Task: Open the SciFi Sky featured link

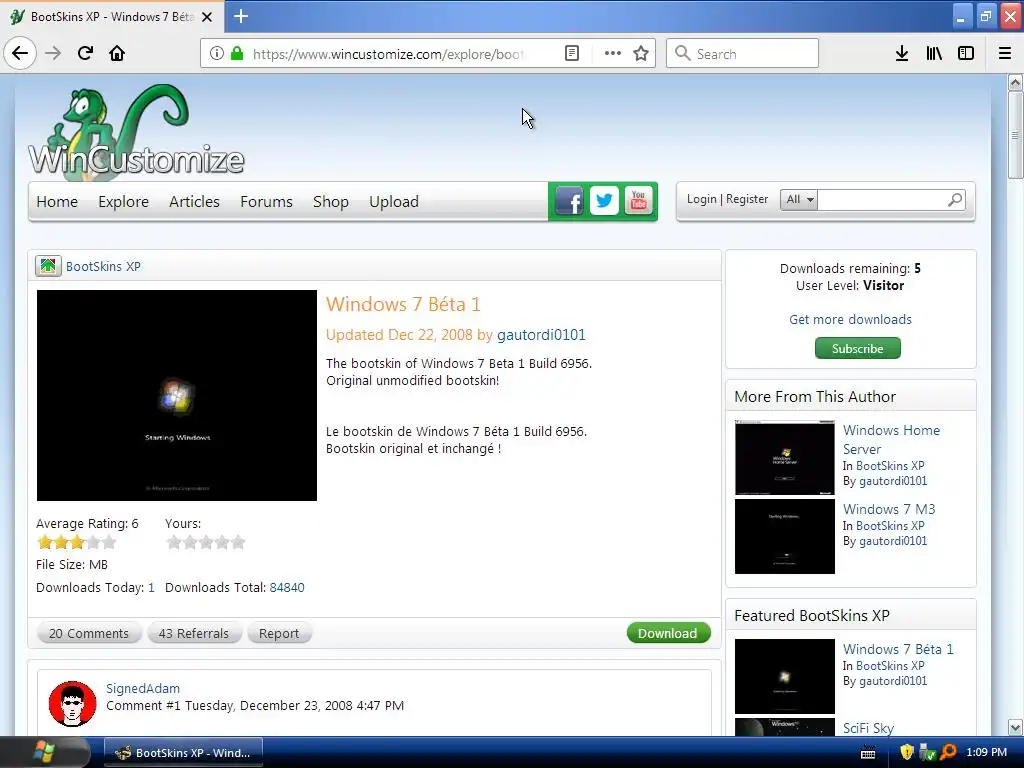Action: click(869, 728)
